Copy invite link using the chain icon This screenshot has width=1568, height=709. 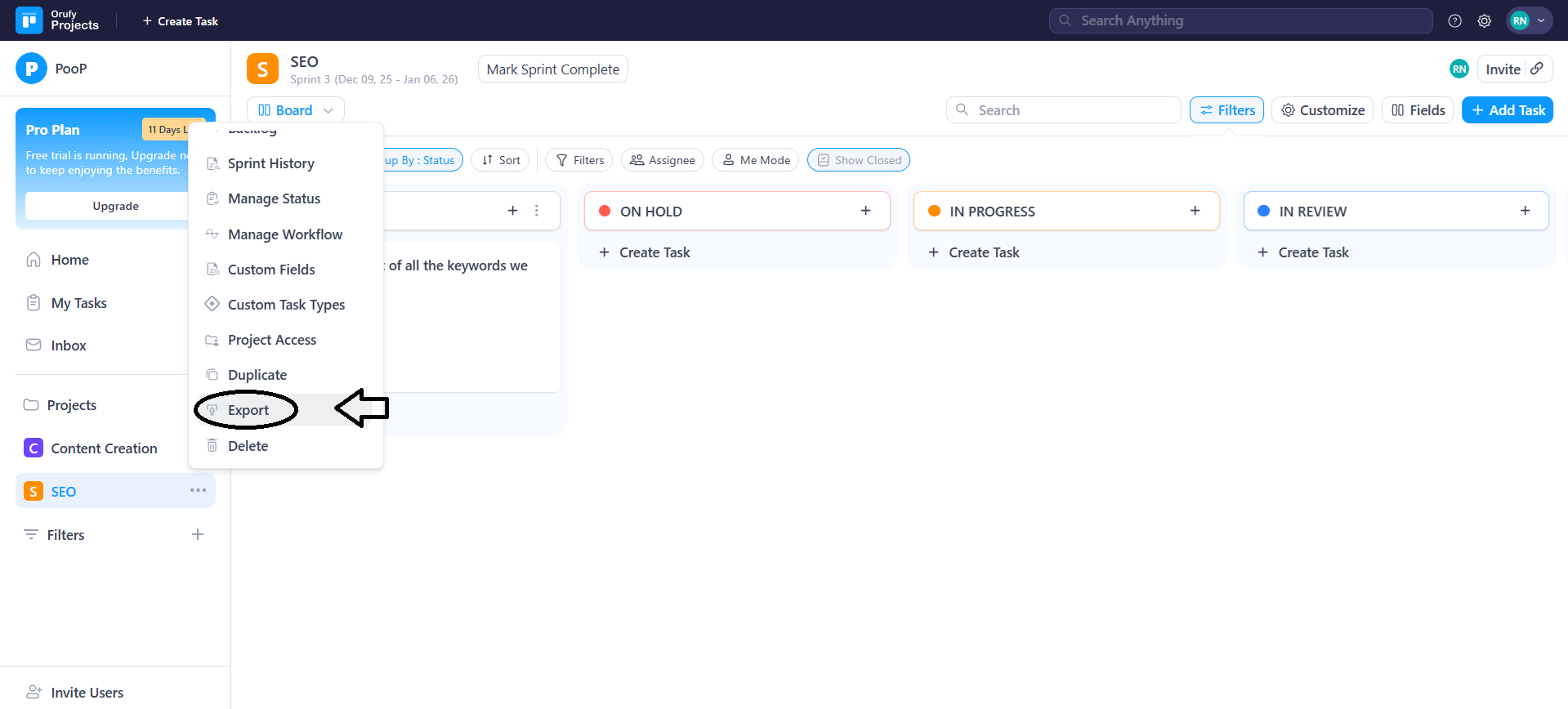click(1537, 69)
